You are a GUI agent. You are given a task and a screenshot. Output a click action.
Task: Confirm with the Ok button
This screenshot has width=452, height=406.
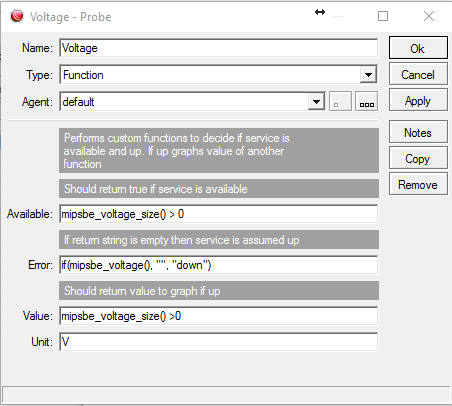[418, 48]
